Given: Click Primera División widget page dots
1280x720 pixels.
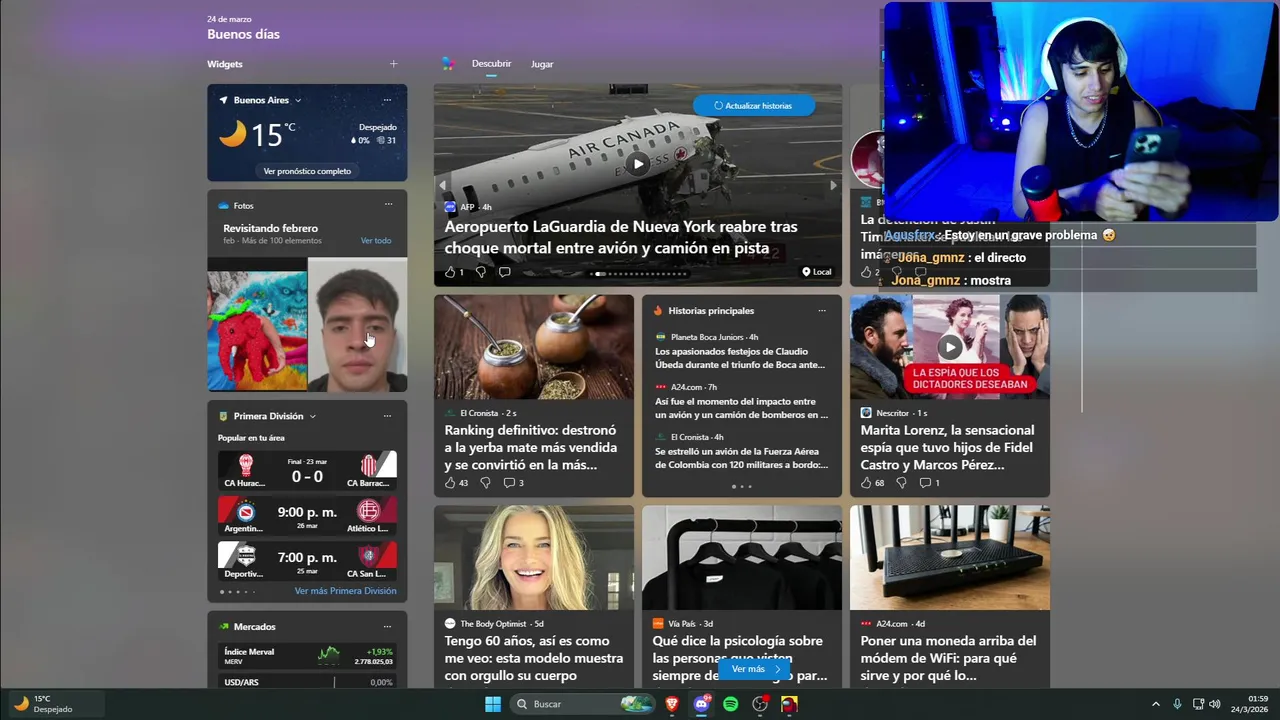Looking at the screenshot, I should 237,592.
